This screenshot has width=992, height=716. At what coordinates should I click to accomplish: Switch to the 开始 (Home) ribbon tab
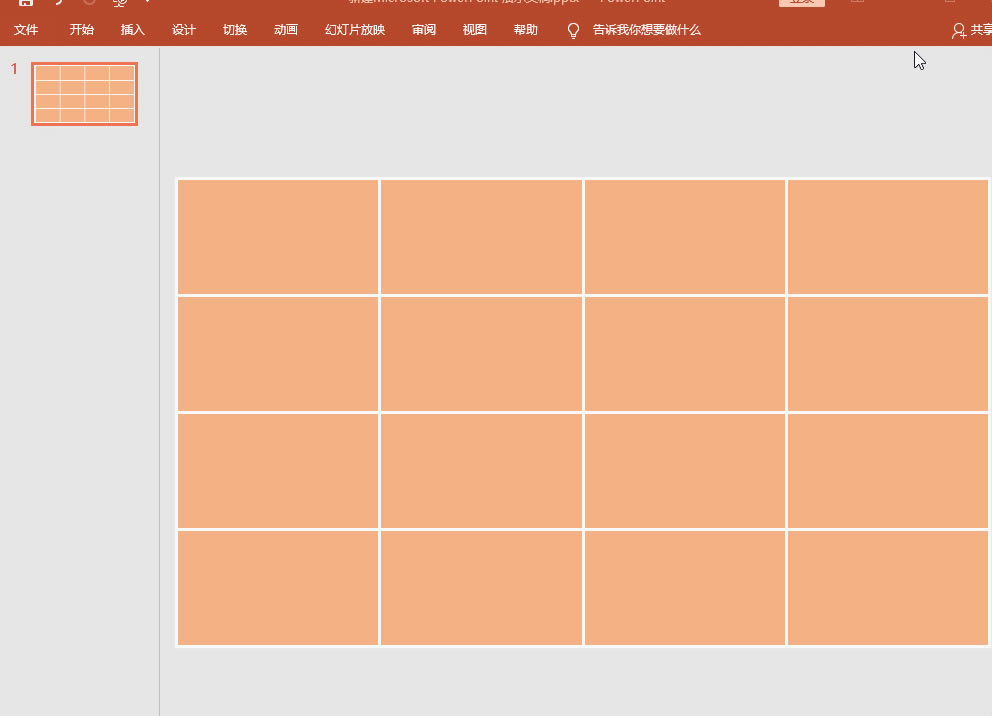pyautogui.click(x=82, y=30)
